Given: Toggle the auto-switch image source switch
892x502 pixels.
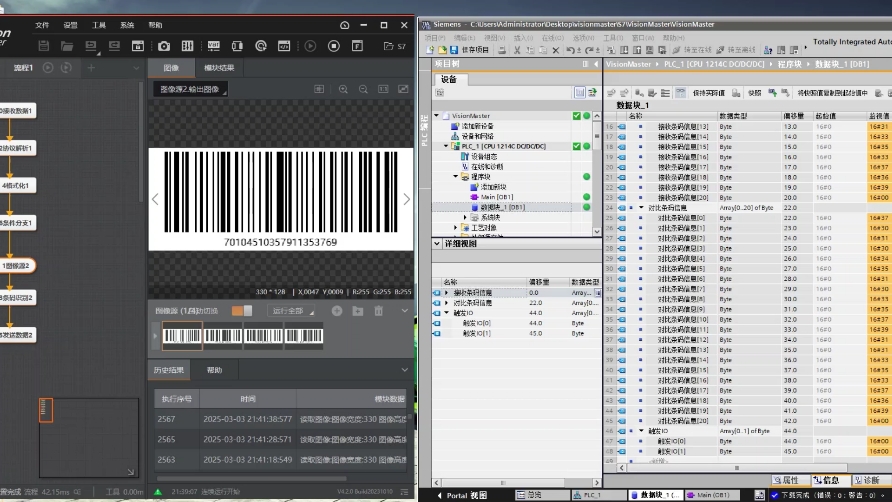Looking at the screenshot, I should coord(241,311).
